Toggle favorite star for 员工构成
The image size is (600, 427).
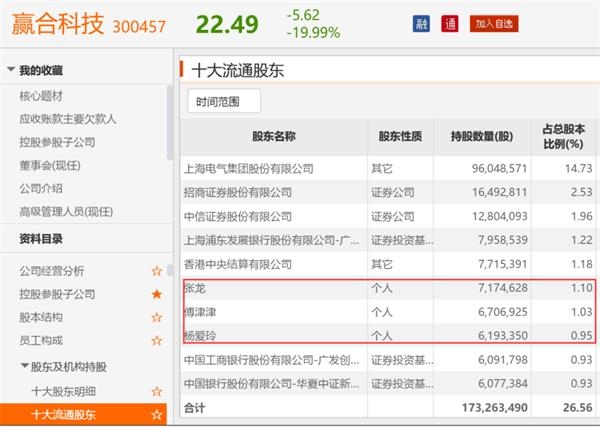click(157, 340)
